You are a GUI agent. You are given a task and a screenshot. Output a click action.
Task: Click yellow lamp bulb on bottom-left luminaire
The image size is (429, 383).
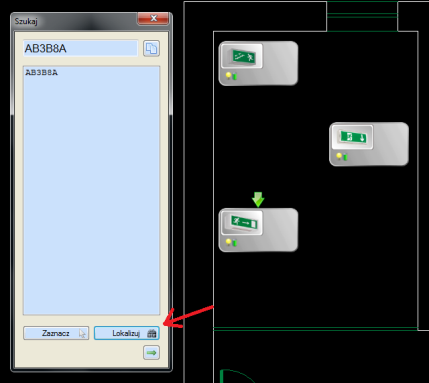[229, 242]
